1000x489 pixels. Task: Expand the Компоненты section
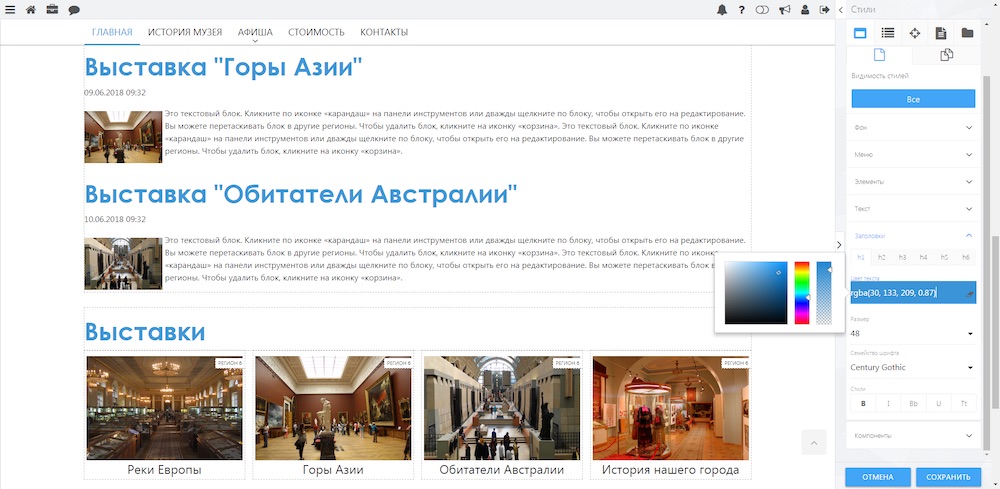pyautogui.click(x=913, y=435)
